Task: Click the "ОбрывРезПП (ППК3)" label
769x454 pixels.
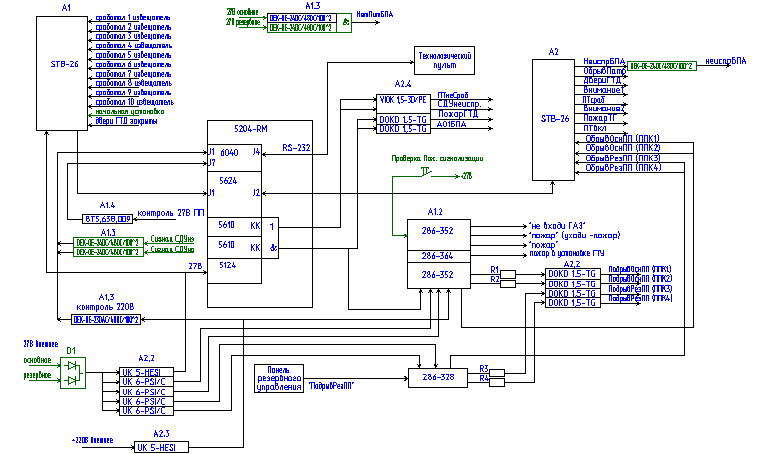Action: (x=623, y=158)
